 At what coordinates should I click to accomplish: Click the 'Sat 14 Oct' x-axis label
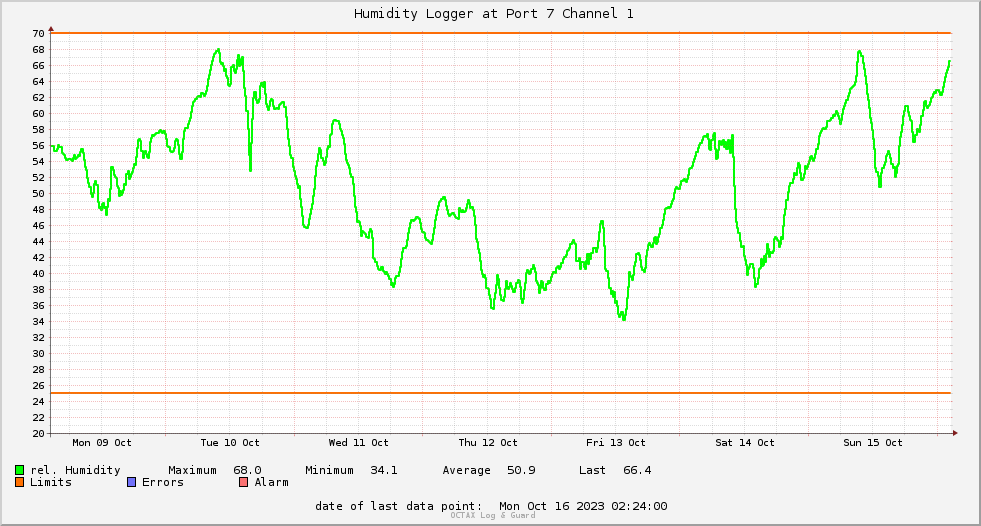[x=745, y=443]
